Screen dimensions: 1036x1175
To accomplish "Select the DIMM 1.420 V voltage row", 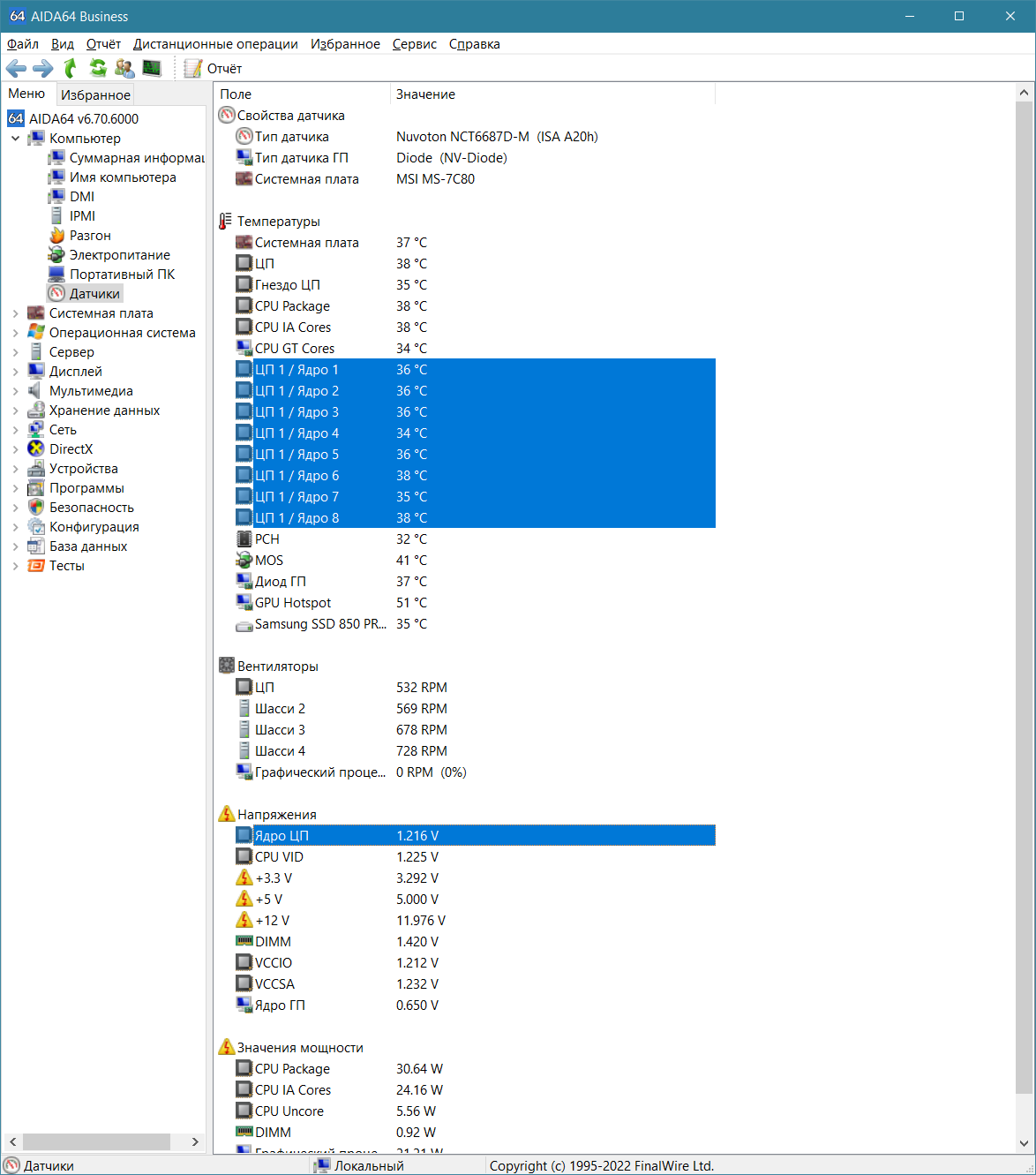I will pyautogui.click(x=475, y=942).
